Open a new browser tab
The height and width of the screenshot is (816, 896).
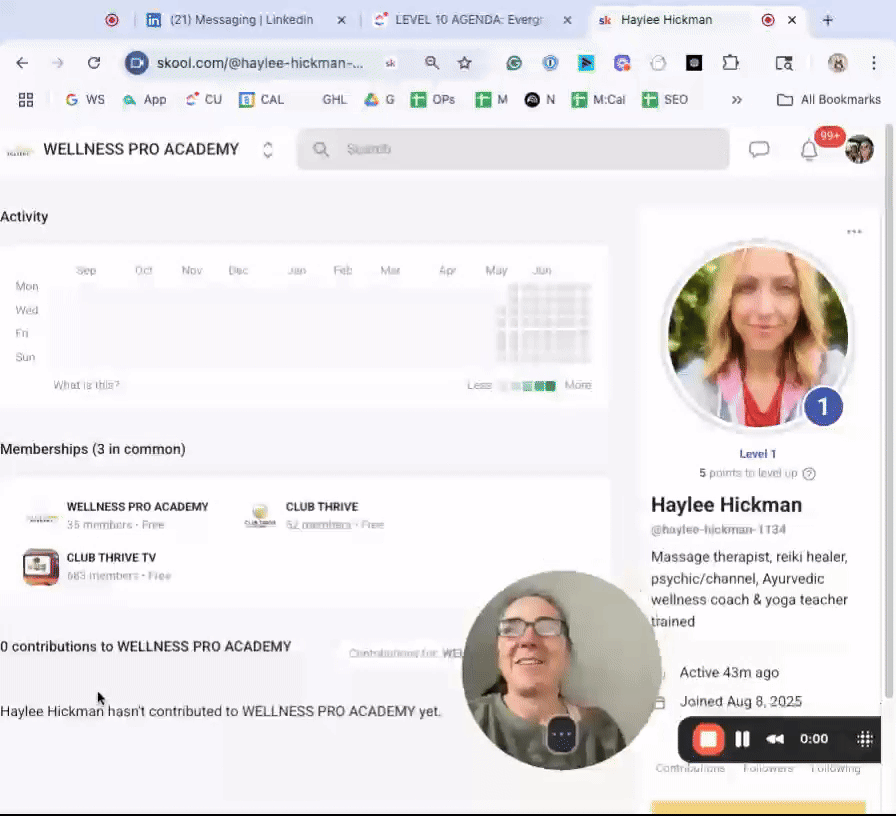[x=827, y=20]
